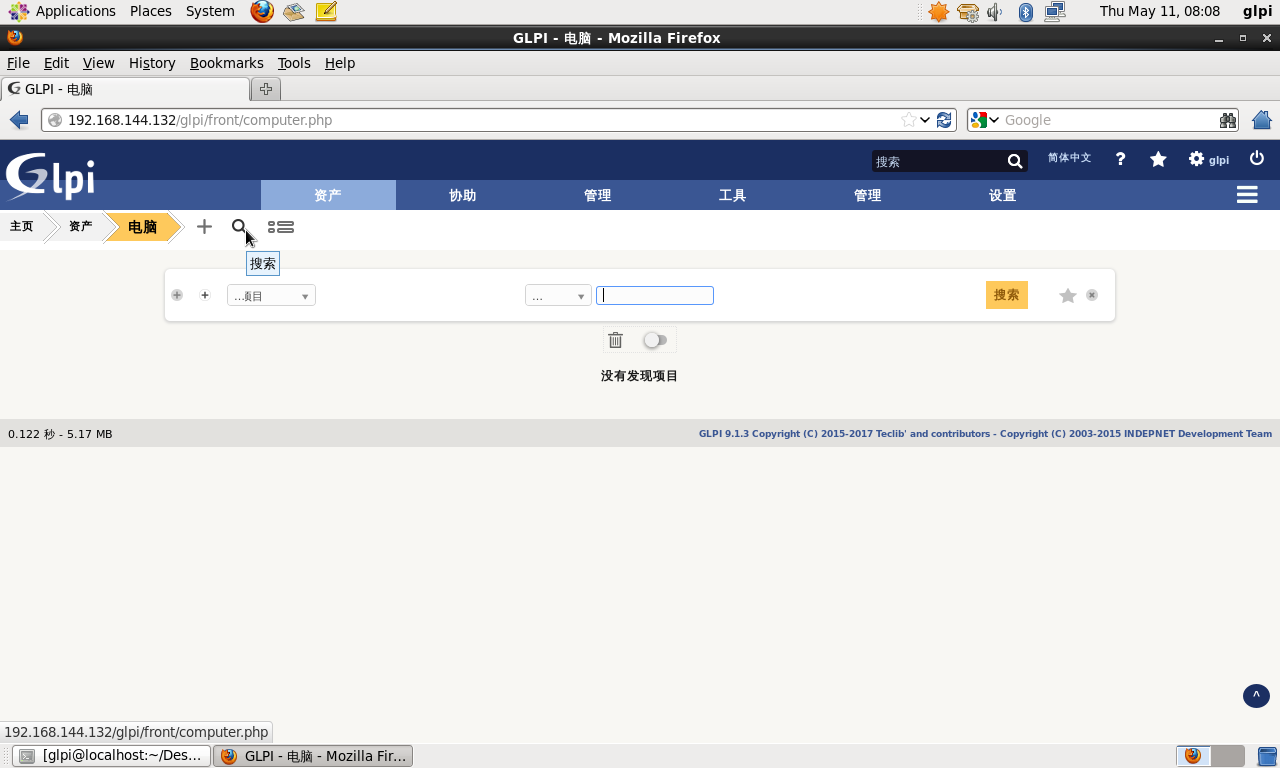The height and width of the screenshot is (768, 1280).
Task: Open the list view icon beside the magnifier
Action: (x=281, y=227)
